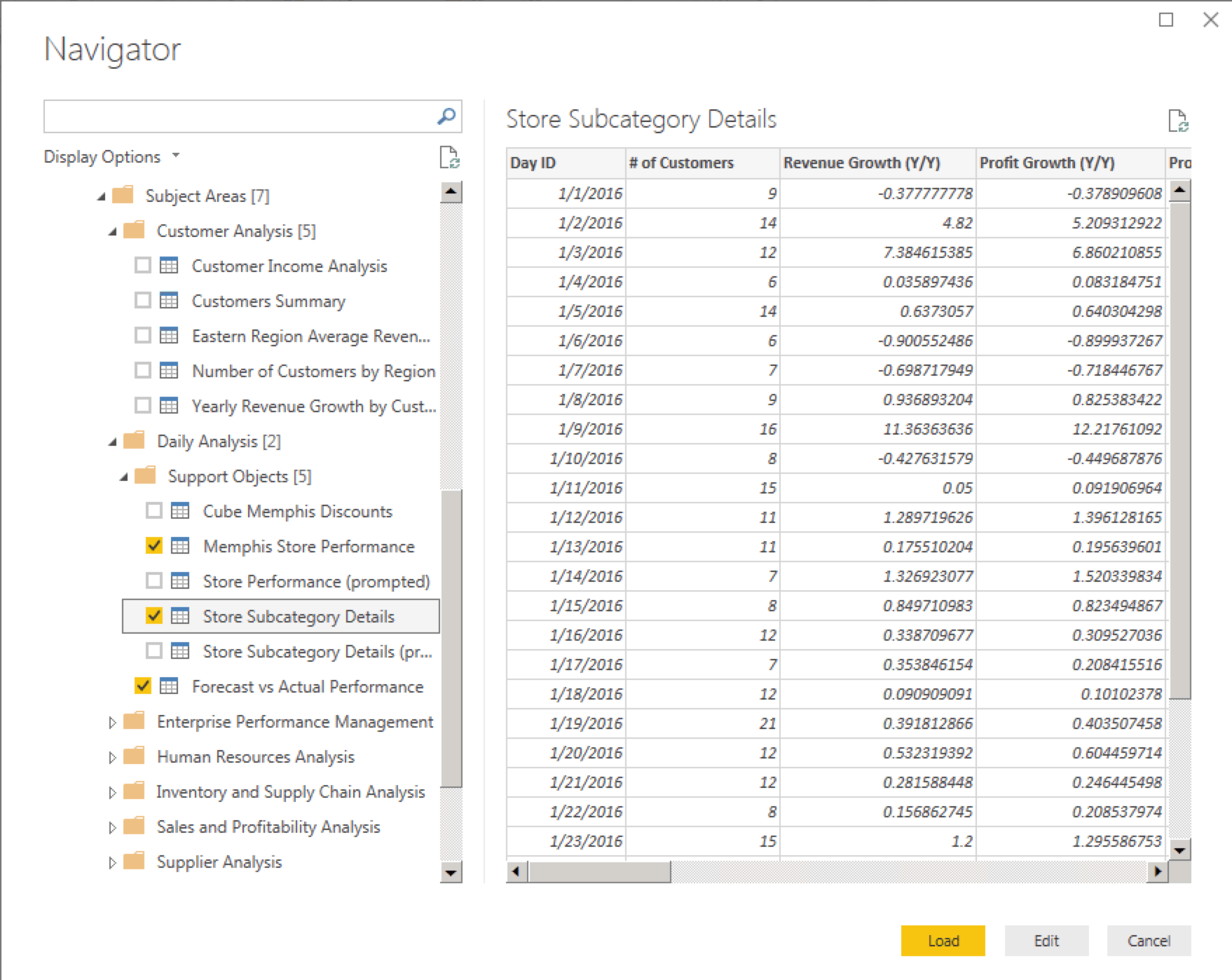The width and height of the screenshot is (1232, 980).
Task: Click in the Navigator search field
Action: click(x=238, y=116)
